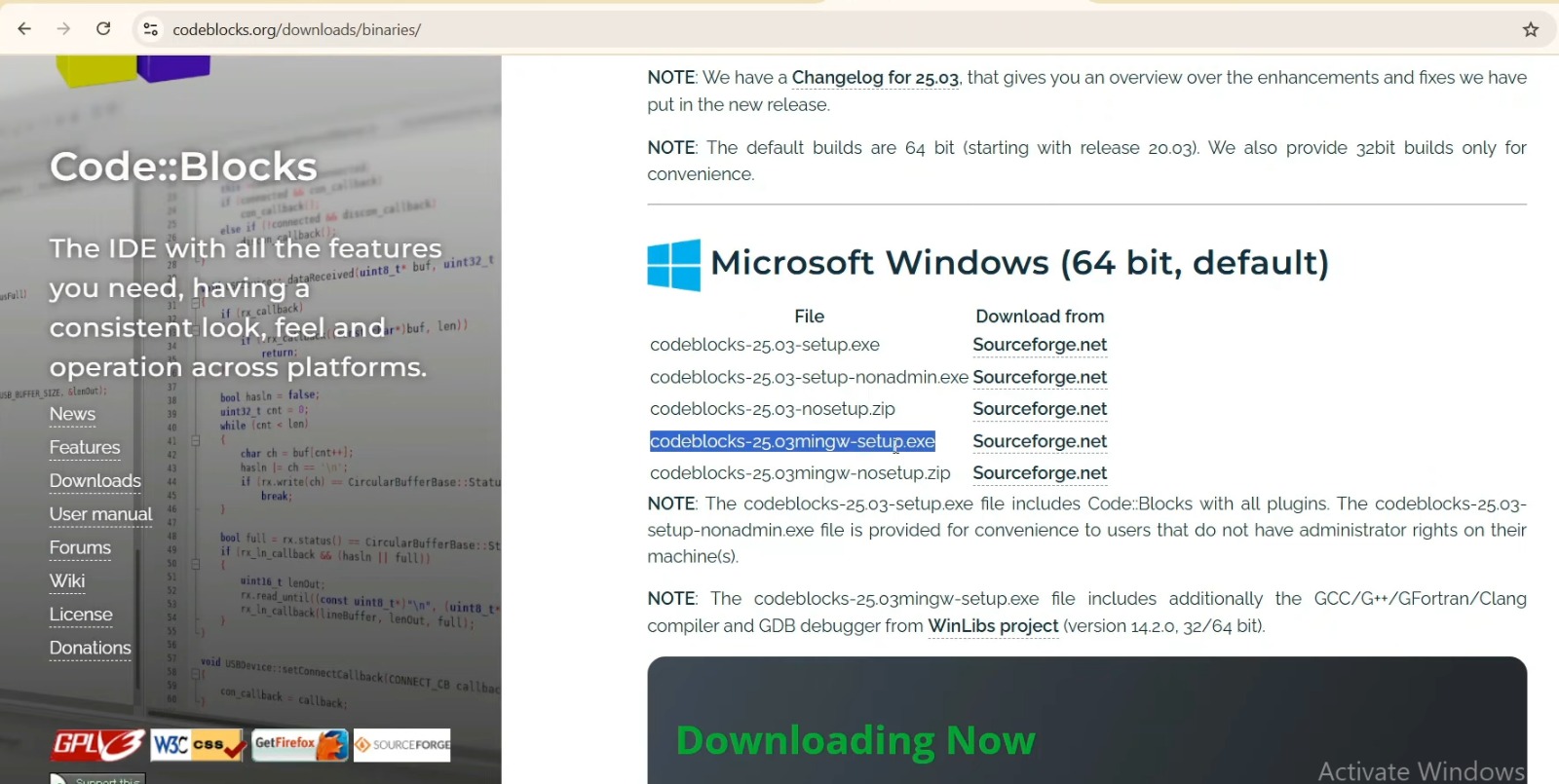
Task: Open the Wiki sidebar link
Action: (x=67, y=581)
